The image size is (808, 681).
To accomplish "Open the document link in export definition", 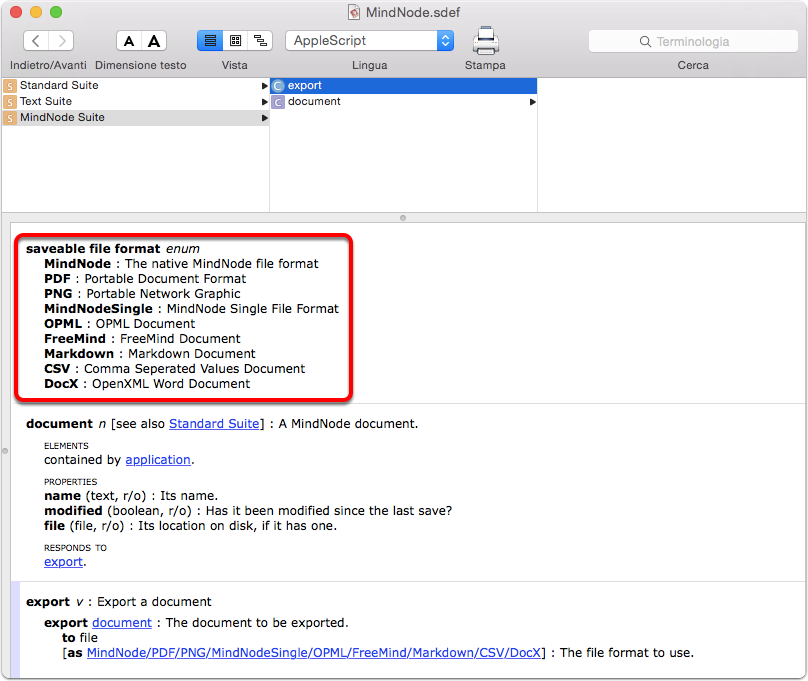I will [x=122, y=622].
